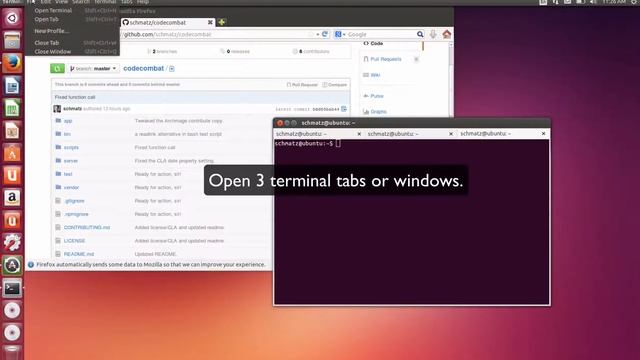Viewport: 640px width, 360px height.
Task: Open the Amazon dock icon
Action: (12, 198)
